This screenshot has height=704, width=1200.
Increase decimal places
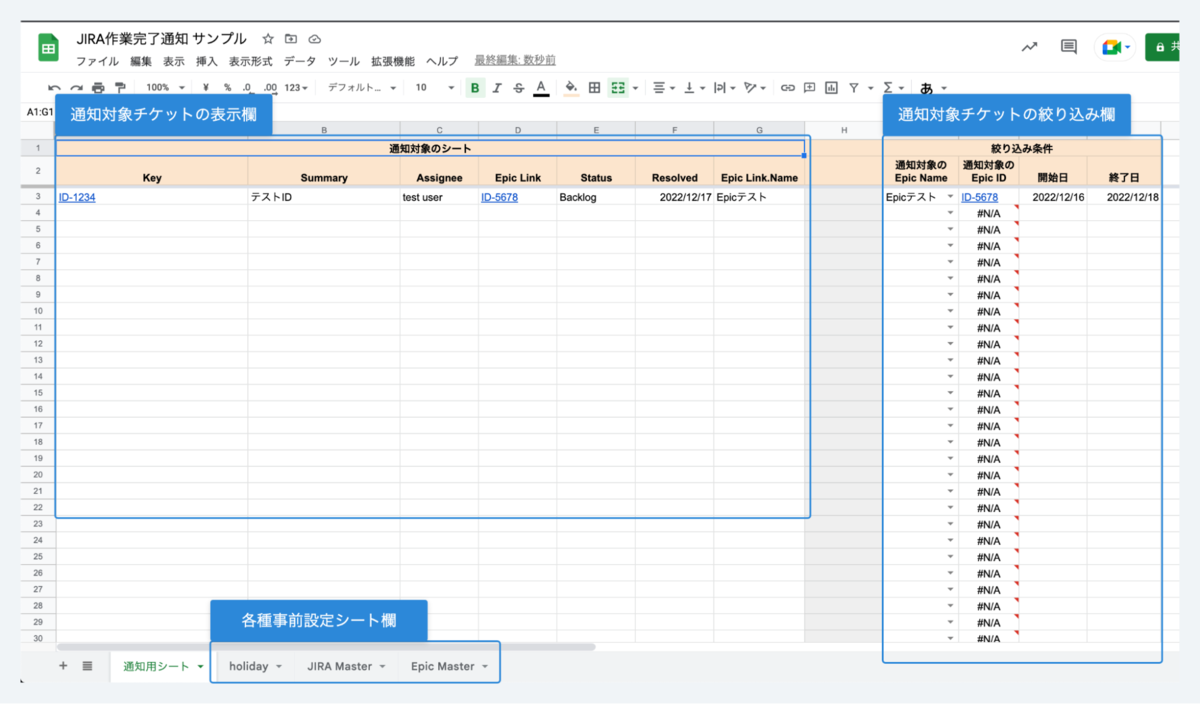click(270, 88)
